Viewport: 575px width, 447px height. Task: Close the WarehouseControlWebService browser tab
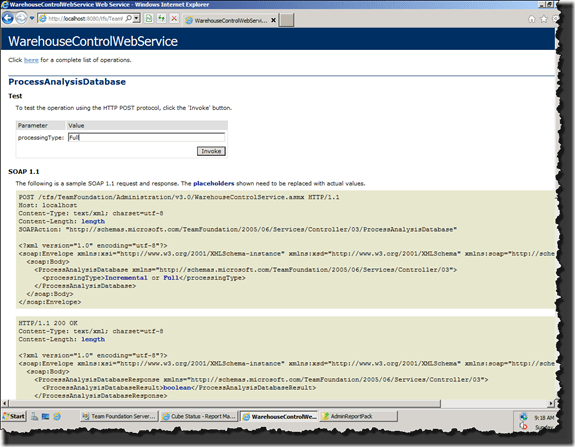coord(273,20)
